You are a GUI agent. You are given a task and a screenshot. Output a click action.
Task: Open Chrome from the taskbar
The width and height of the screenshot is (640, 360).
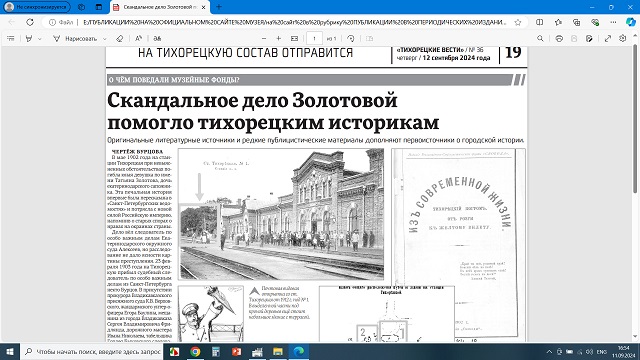(195, 351)
